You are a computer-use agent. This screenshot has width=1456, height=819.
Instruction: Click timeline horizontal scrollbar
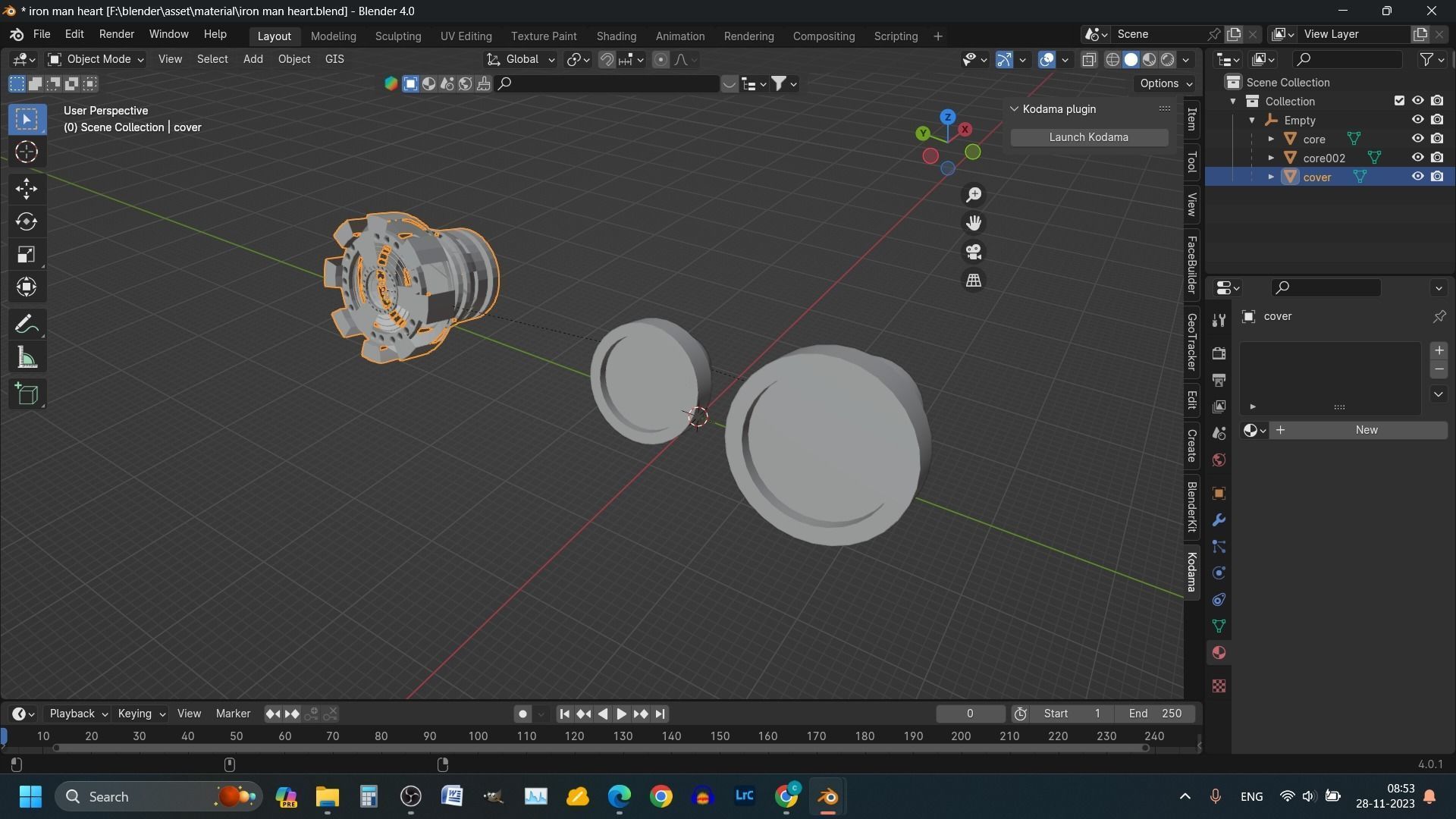tap(601, 749)
